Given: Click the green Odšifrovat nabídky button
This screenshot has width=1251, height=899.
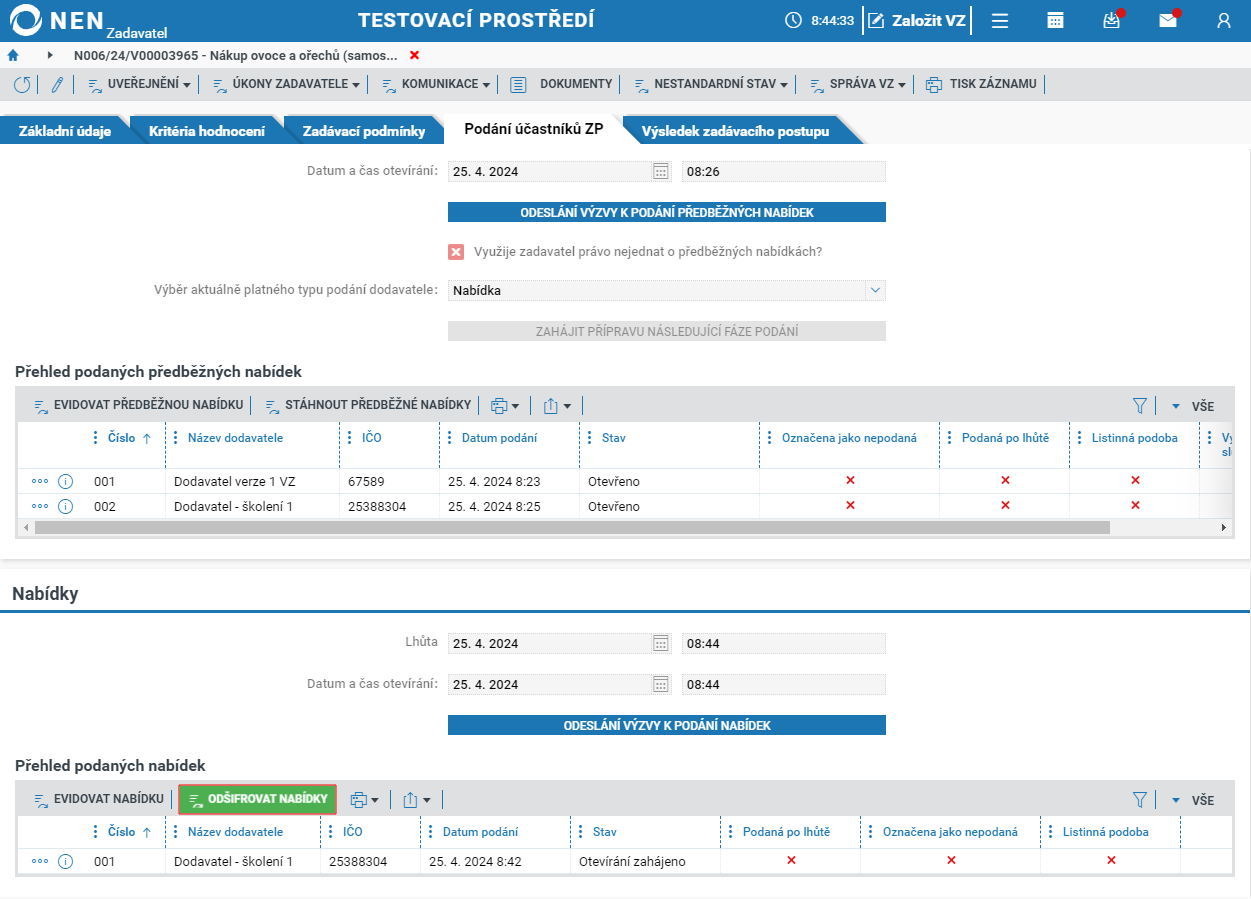Looking at the screenshot, I should pyautogui.click(x=258, y=799).
